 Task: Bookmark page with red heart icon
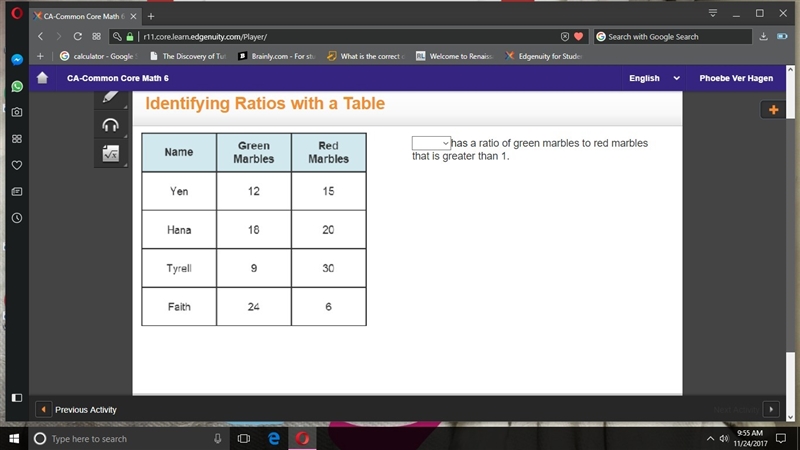(x=579, y=37)
